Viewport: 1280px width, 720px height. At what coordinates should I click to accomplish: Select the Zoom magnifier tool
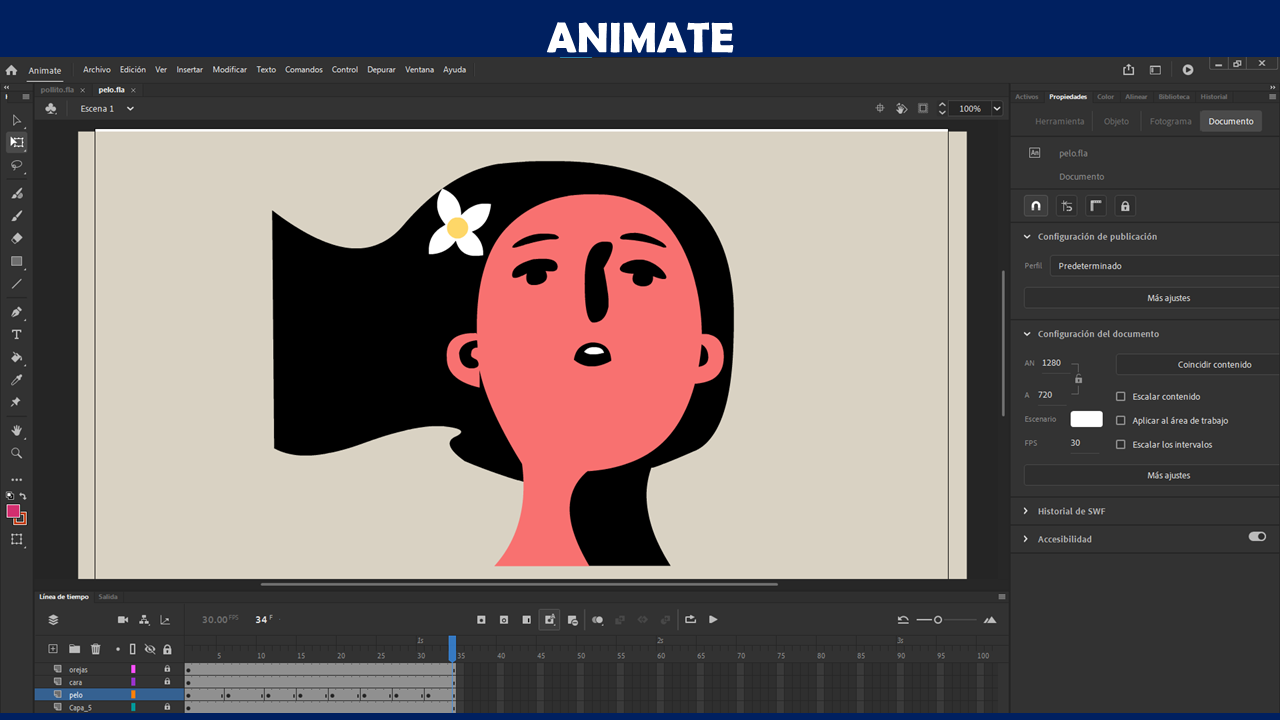[17, 453]
